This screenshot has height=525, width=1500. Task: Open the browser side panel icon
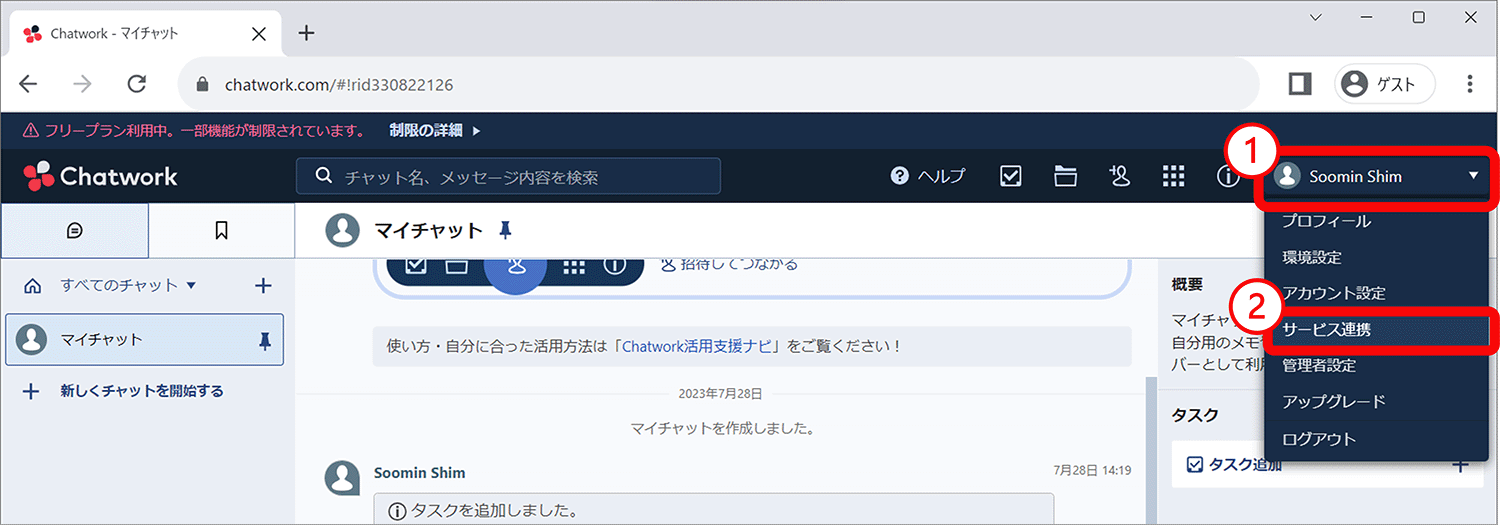click(x=1299, y=84)
